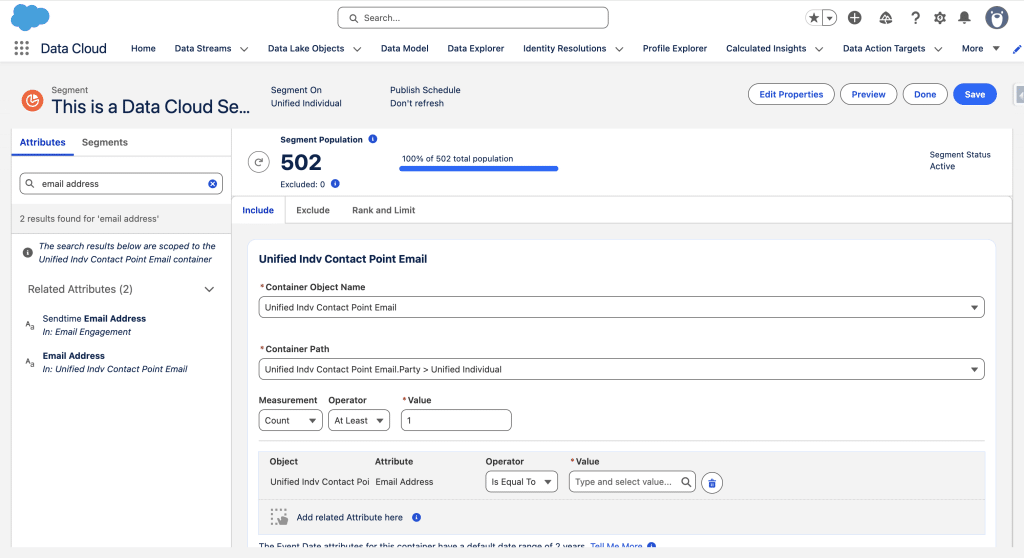
Task: Open the user profile avatar
Action: [x=996, y=18]
